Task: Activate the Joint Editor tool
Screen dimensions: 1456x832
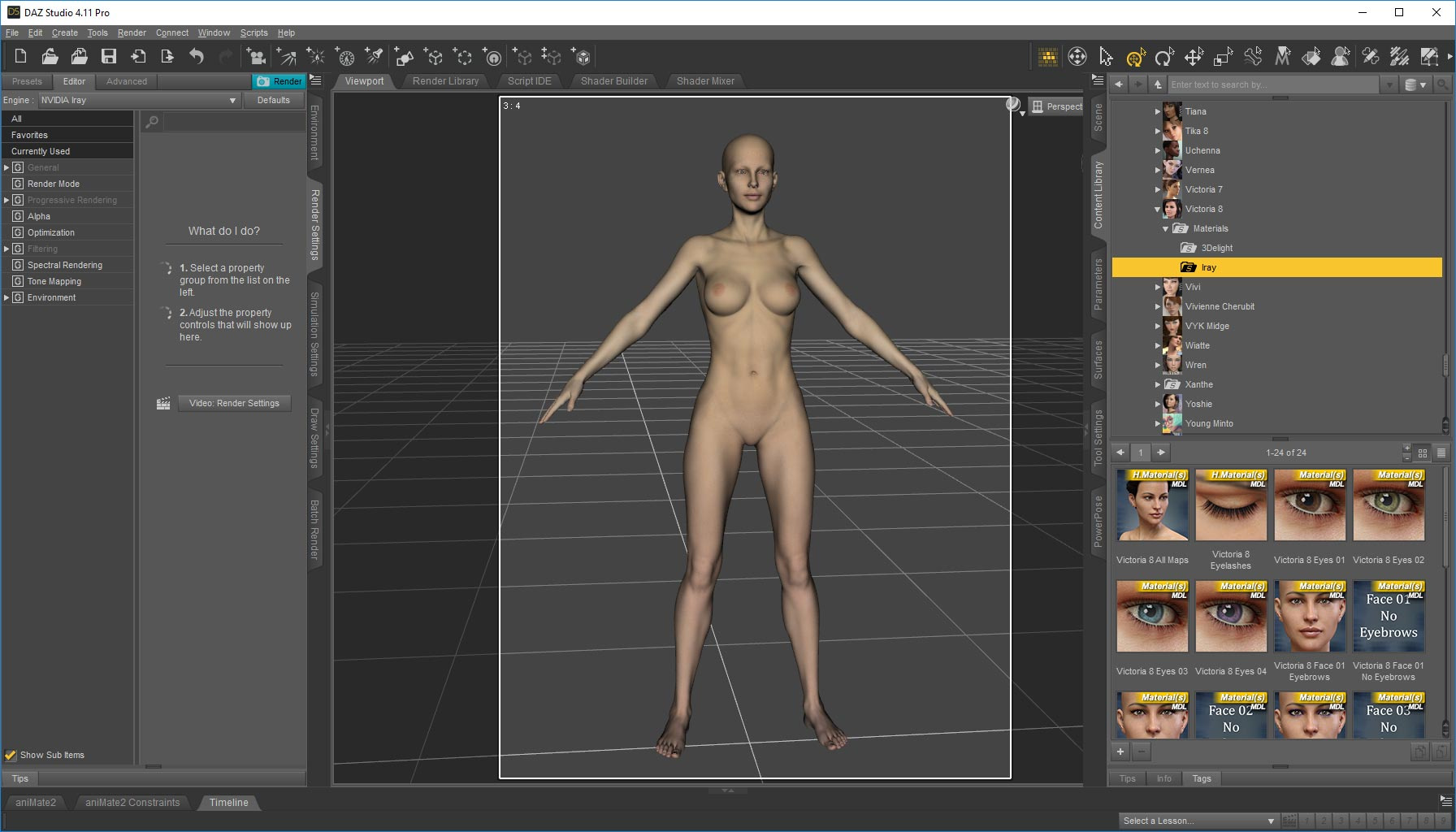Action: (x=1370, y=56)
